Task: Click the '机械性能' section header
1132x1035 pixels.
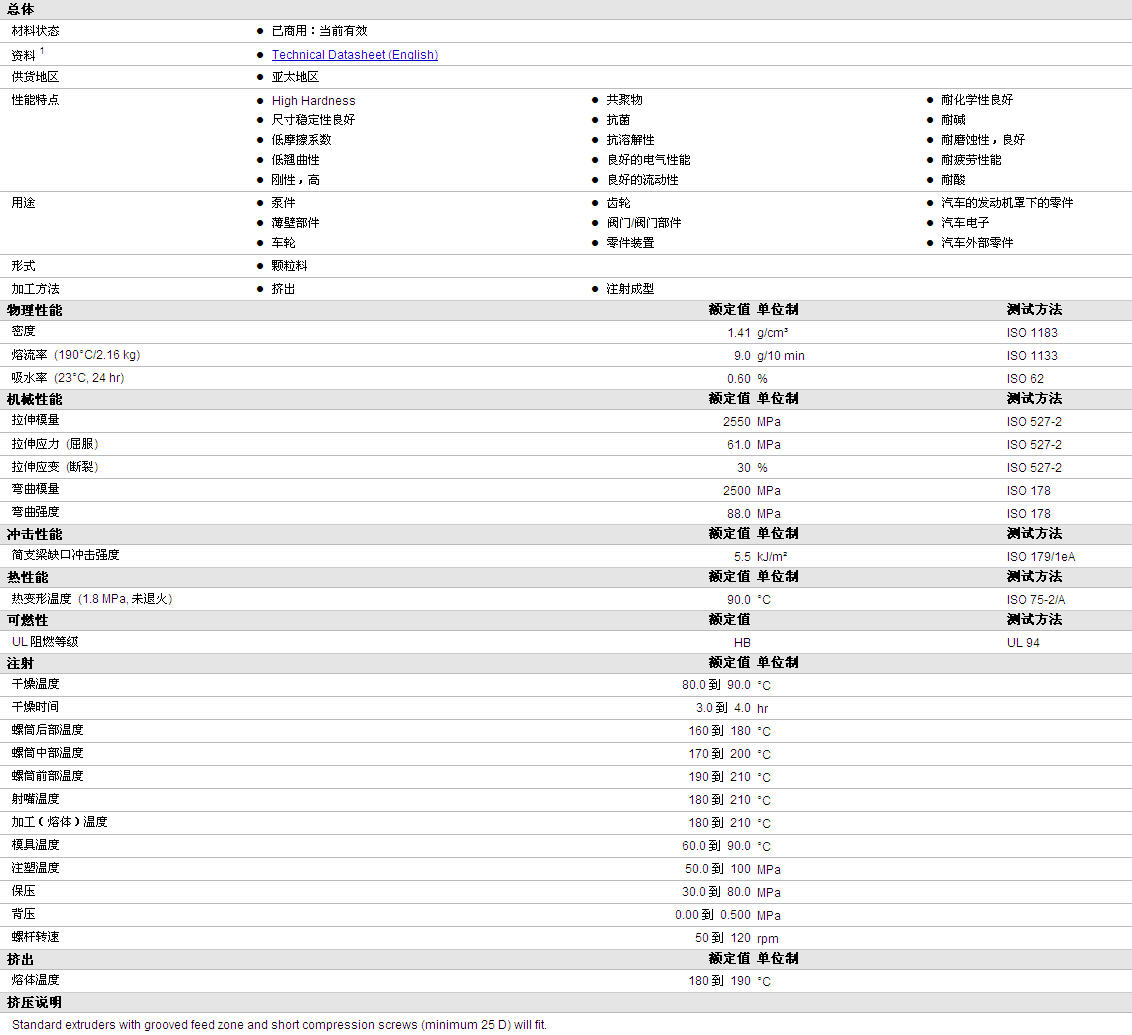Action: click(35, 399)
